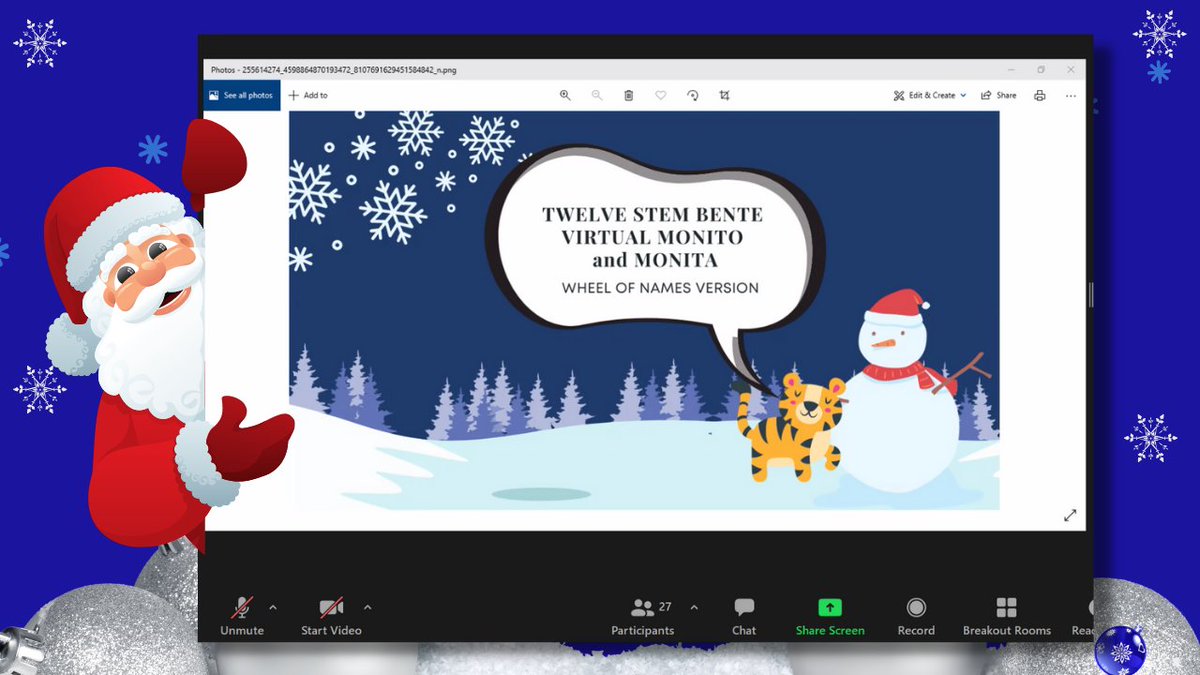This screenshot has width=1200, height=675.
Task: Click See all photos in Photos app
Action: [x=242, y=95]
